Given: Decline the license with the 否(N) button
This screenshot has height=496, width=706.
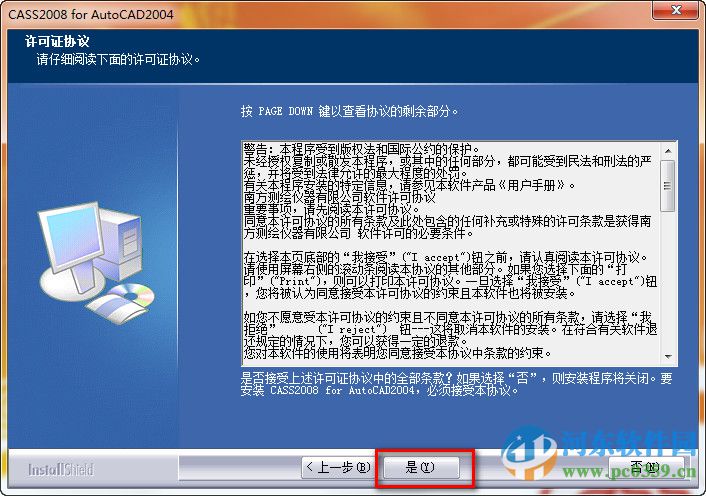Looking at the screenshot, I should coord(646,467).
